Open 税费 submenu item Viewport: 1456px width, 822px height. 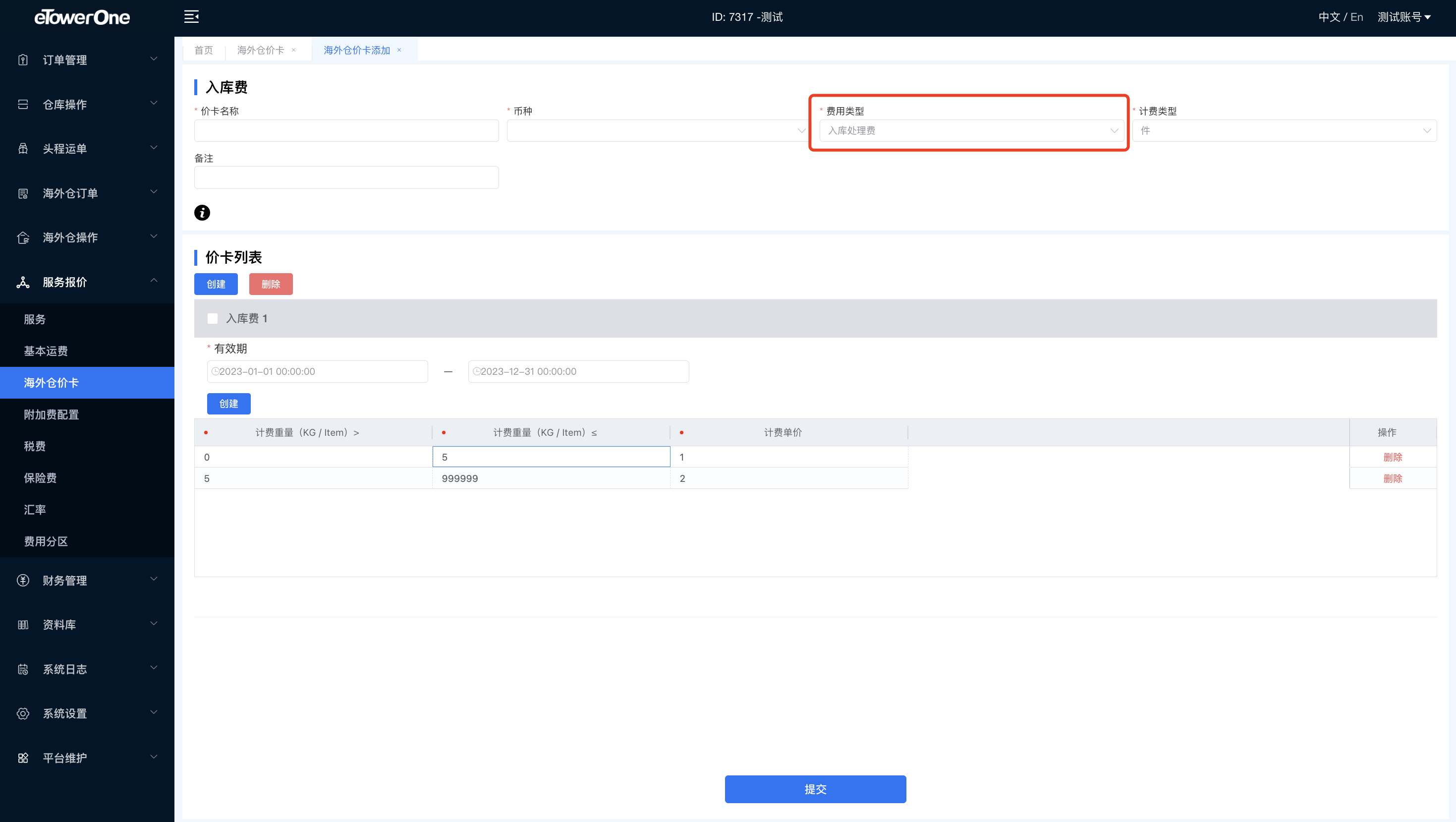[x=87, y=446]
